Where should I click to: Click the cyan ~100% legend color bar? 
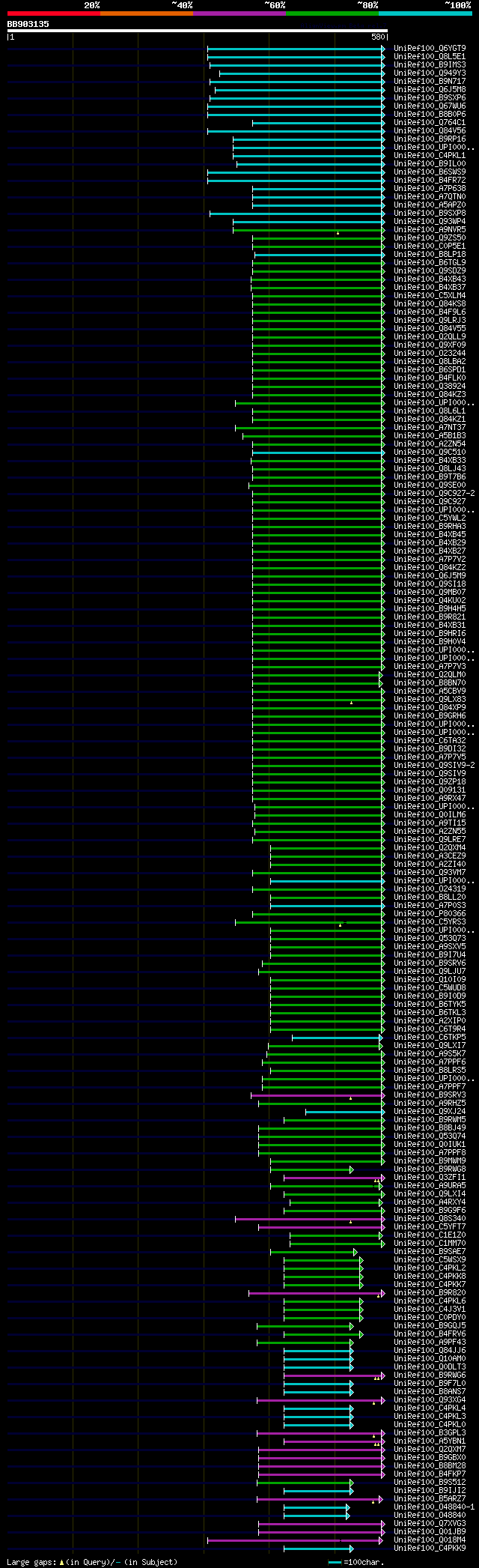click(x=425, y=13)
